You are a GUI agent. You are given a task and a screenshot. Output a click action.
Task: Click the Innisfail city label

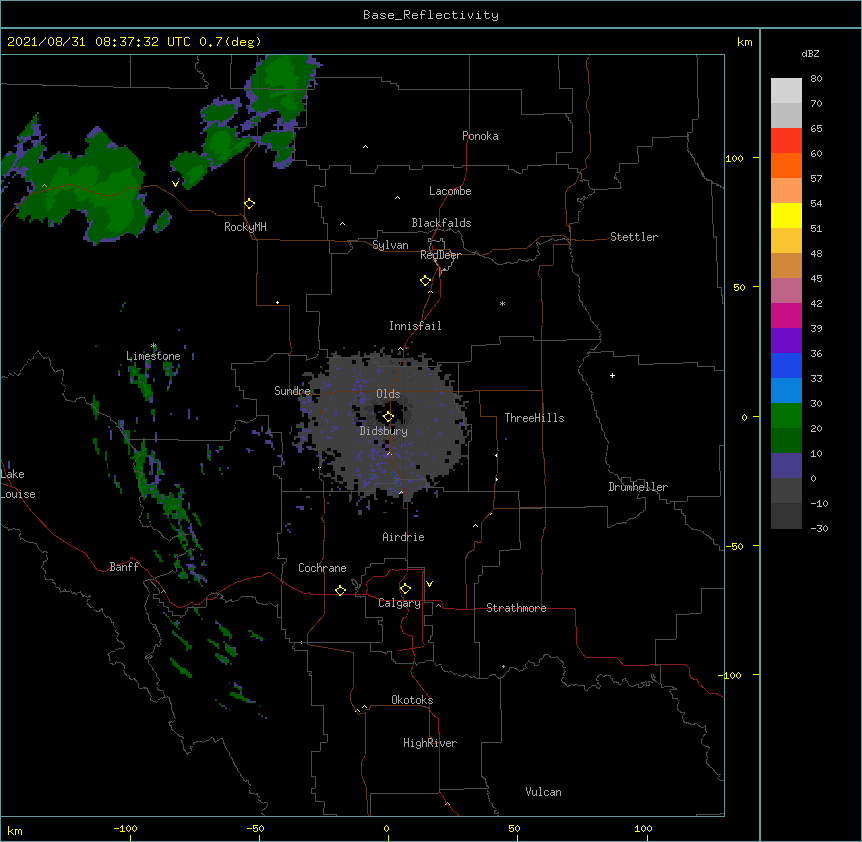[415, 326]
